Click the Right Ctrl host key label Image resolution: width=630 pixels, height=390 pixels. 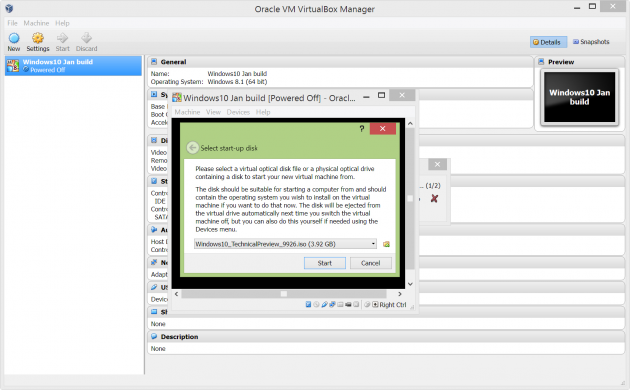(x=393, y=305)
